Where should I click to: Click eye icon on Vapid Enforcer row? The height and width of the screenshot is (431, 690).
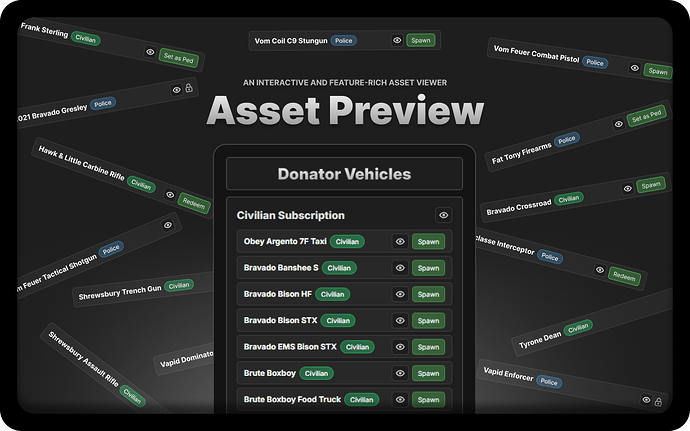coord(646,400)
